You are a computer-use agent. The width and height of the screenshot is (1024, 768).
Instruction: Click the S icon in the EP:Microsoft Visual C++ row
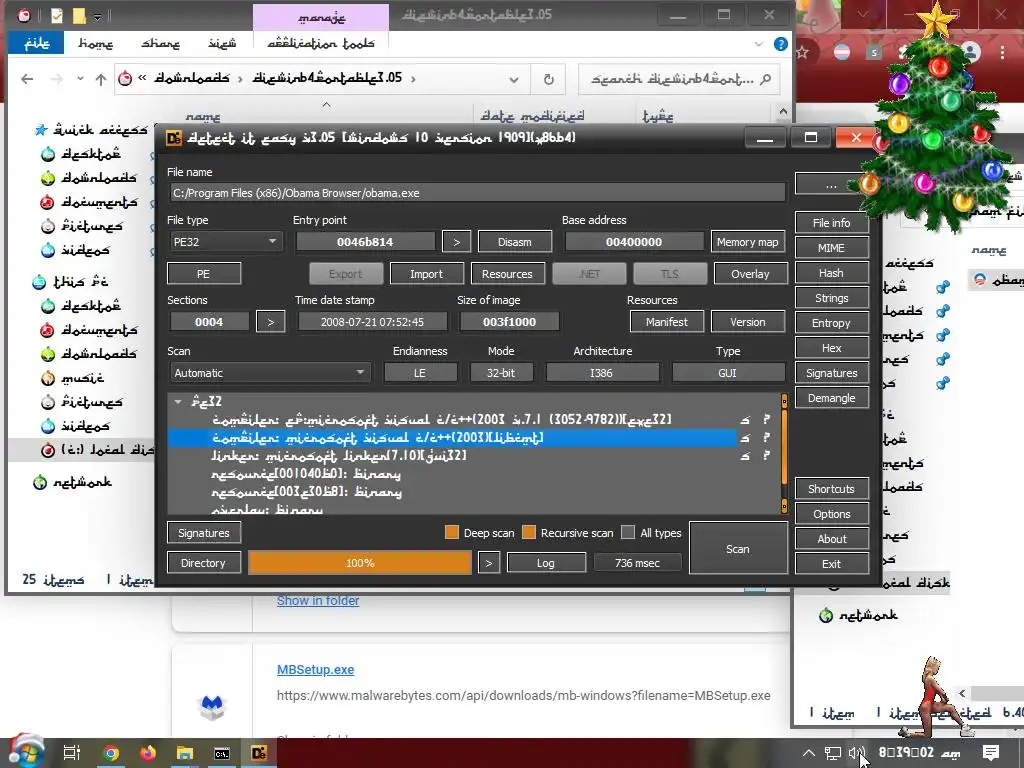[x=745, y=420]
